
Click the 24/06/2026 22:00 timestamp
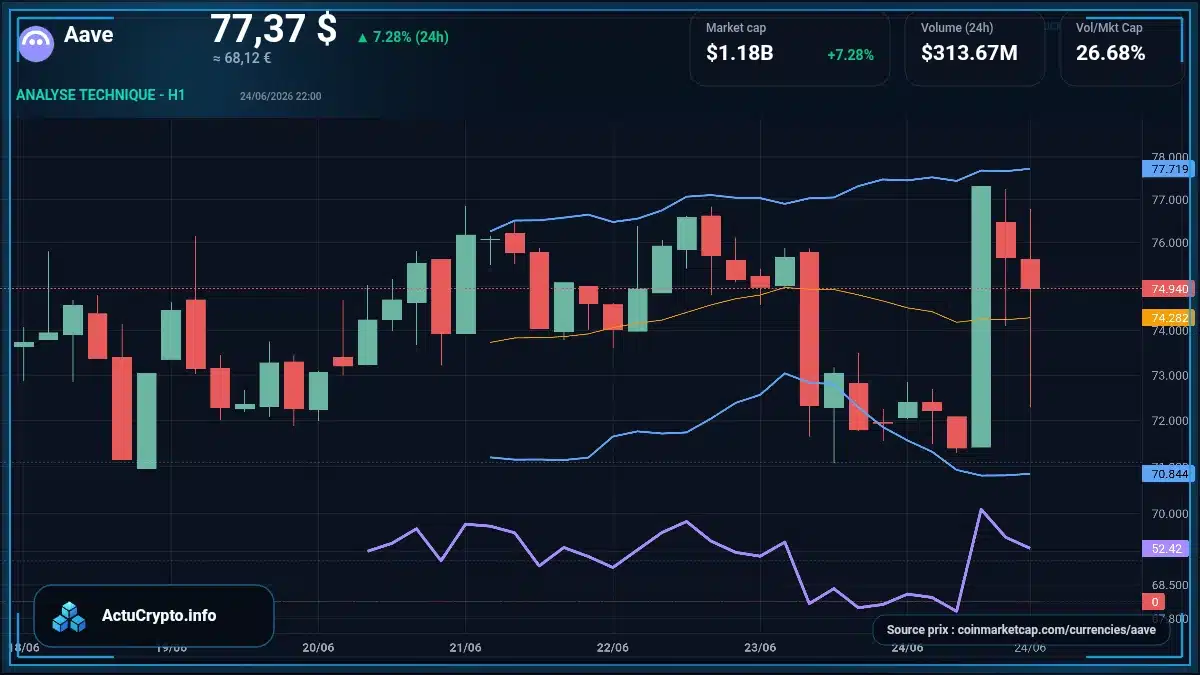[280, 96]
